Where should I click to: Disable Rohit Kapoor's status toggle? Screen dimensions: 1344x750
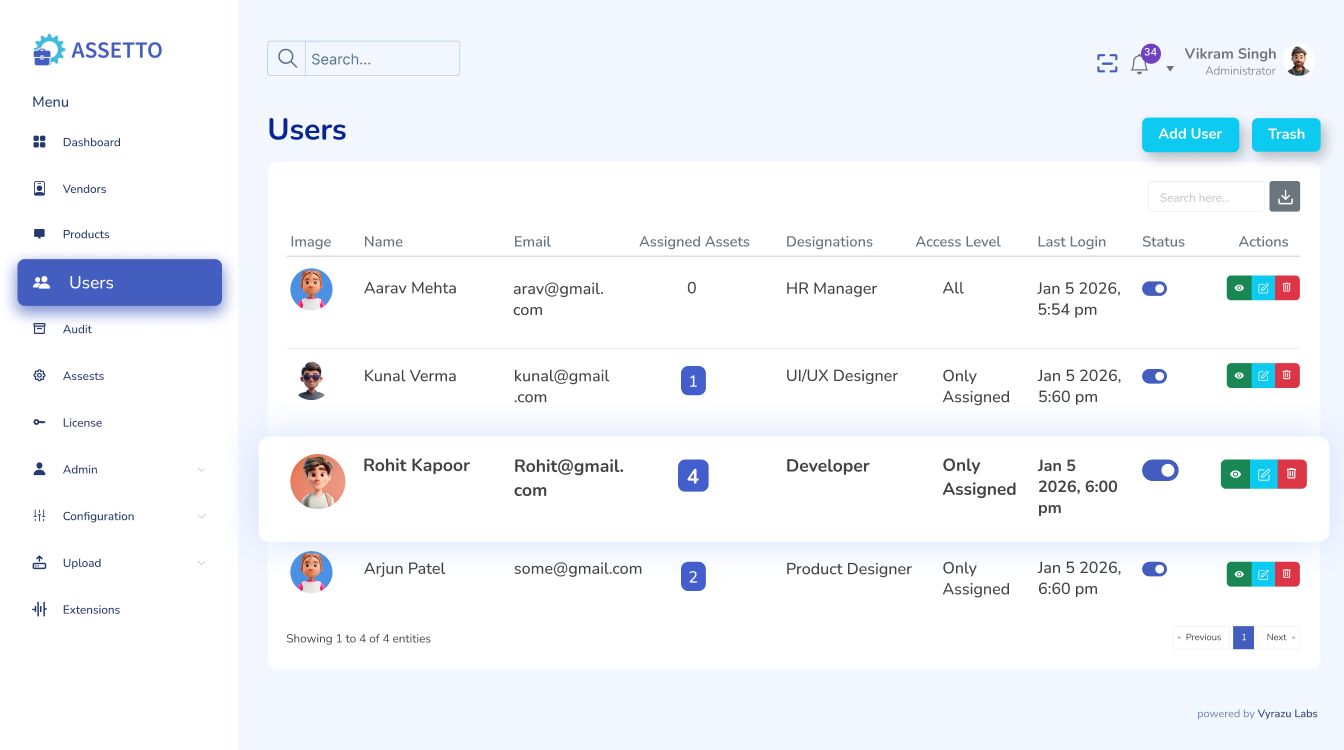coord(1160,470)
